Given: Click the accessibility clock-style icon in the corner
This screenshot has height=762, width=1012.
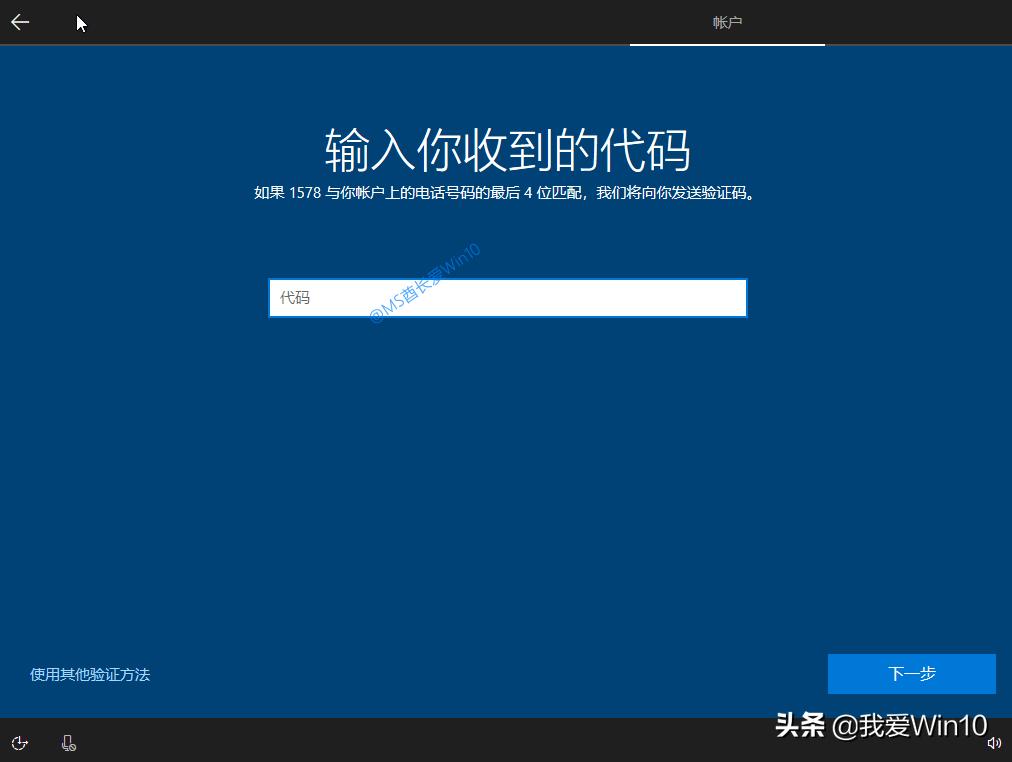Looking at the screenshot, I should [20, 743].
